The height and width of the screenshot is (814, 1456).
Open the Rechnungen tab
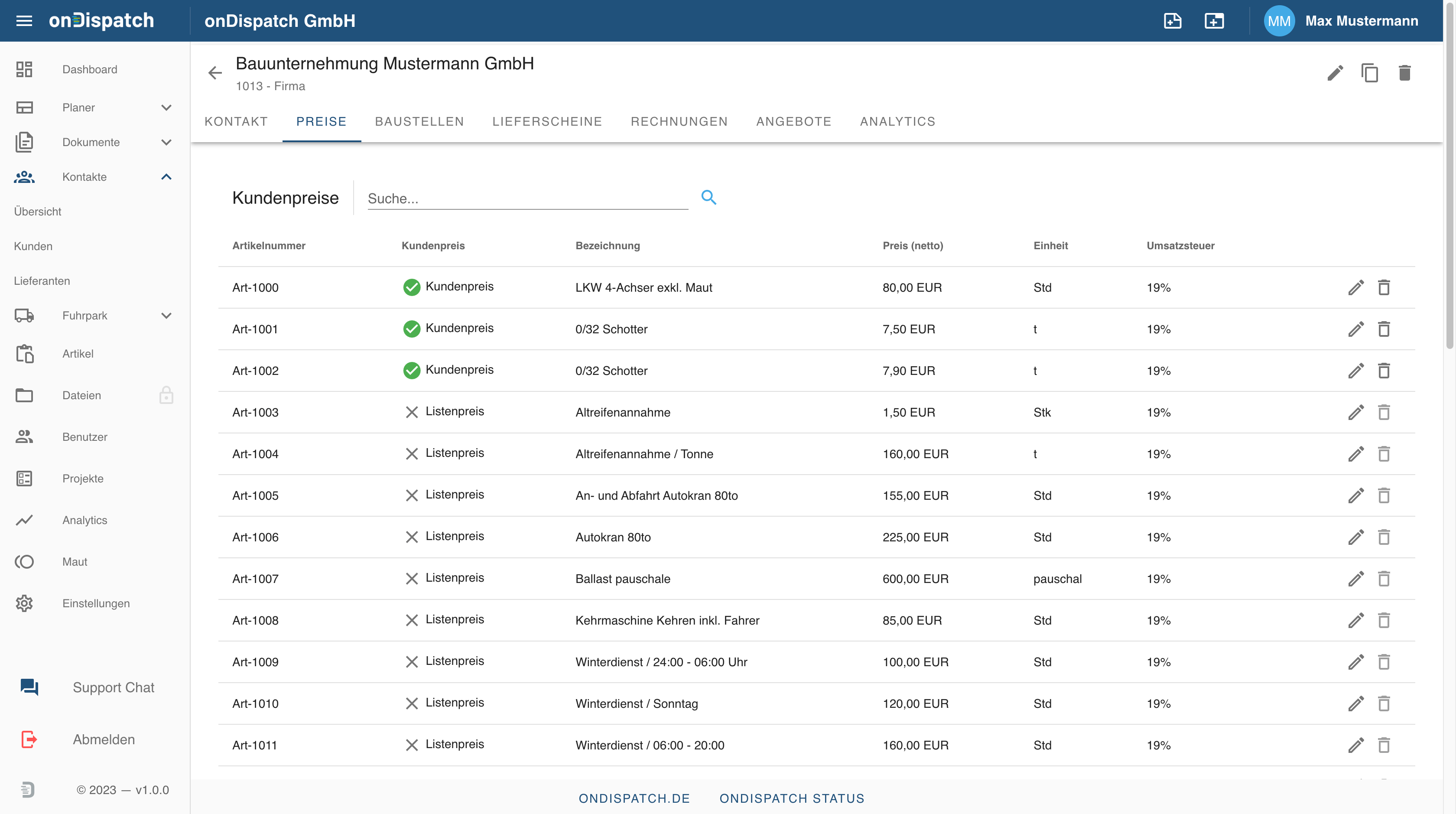(x=679, y=121)
